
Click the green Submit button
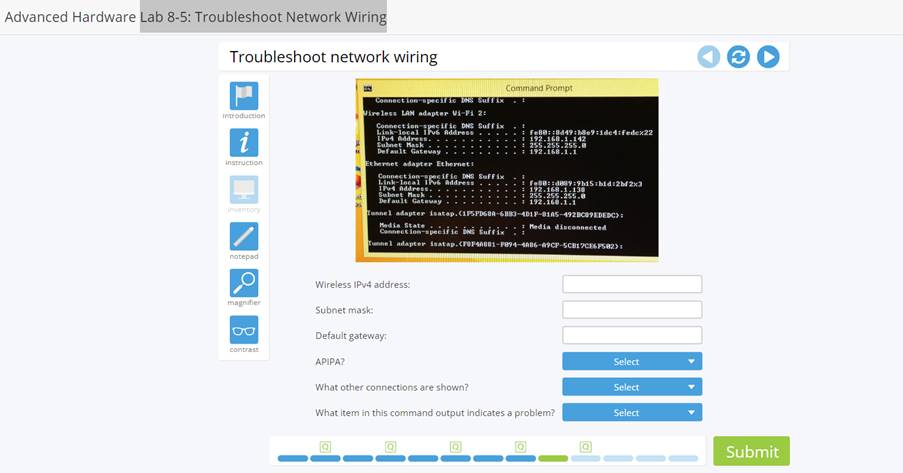click(752, 451)
